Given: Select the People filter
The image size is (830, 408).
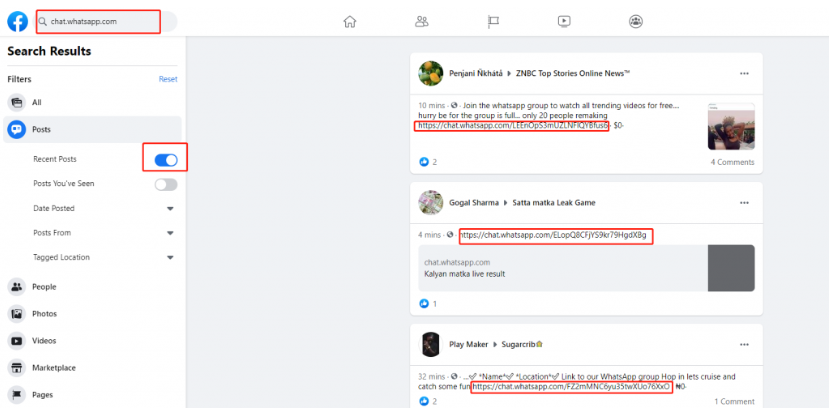Looking at the screenshot, I should click(x=93, y=287).
